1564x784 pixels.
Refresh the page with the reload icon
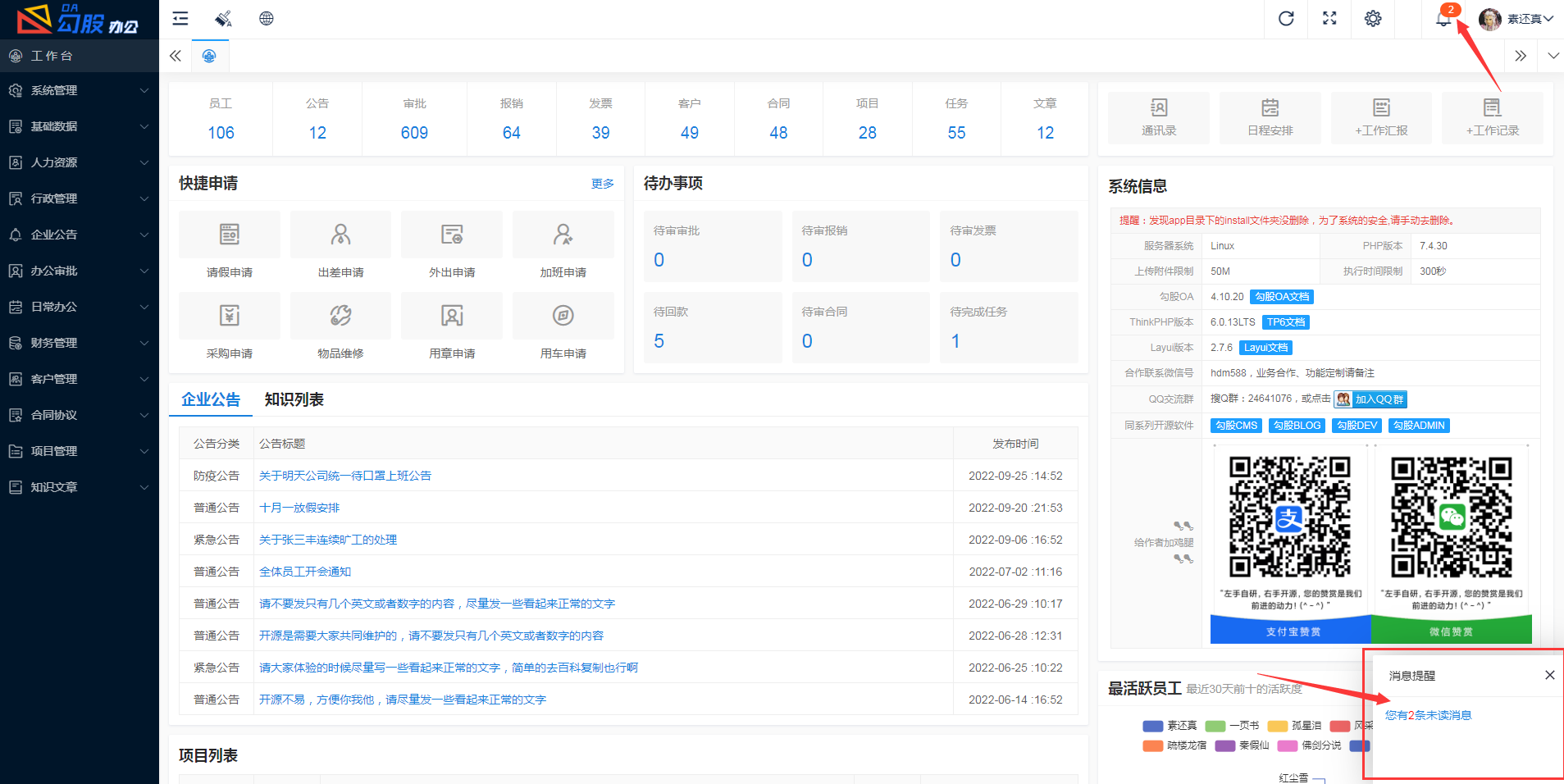[1286, 19]
